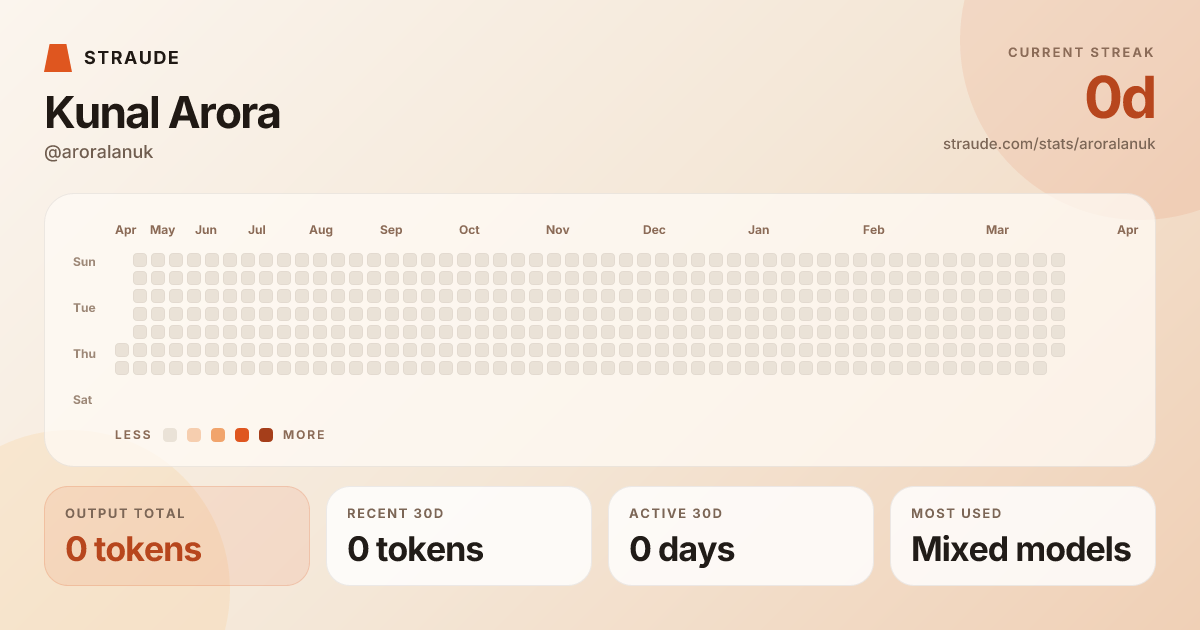
Task: Click the darkest brown legend swatch
Action: (x=266, y=435)
